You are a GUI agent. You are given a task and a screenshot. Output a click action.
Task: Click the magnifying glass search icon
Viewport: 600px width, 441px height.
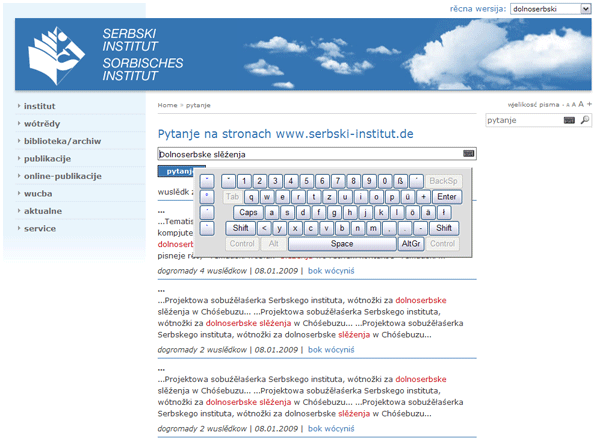pyautogui.click(x=585, y=120)
